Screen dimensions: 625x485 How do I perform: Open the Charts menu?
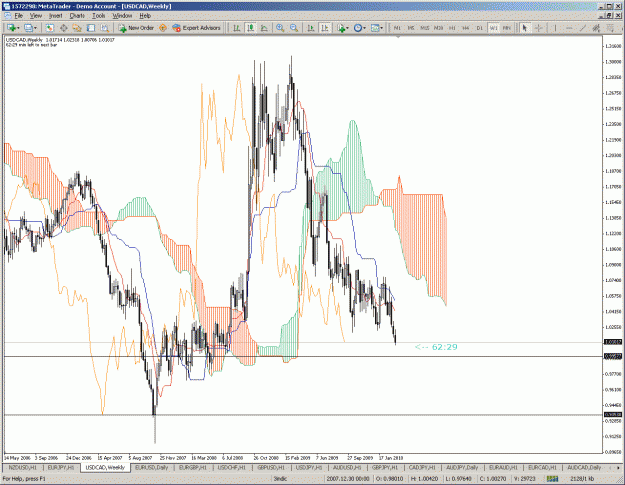click(77, 16)
